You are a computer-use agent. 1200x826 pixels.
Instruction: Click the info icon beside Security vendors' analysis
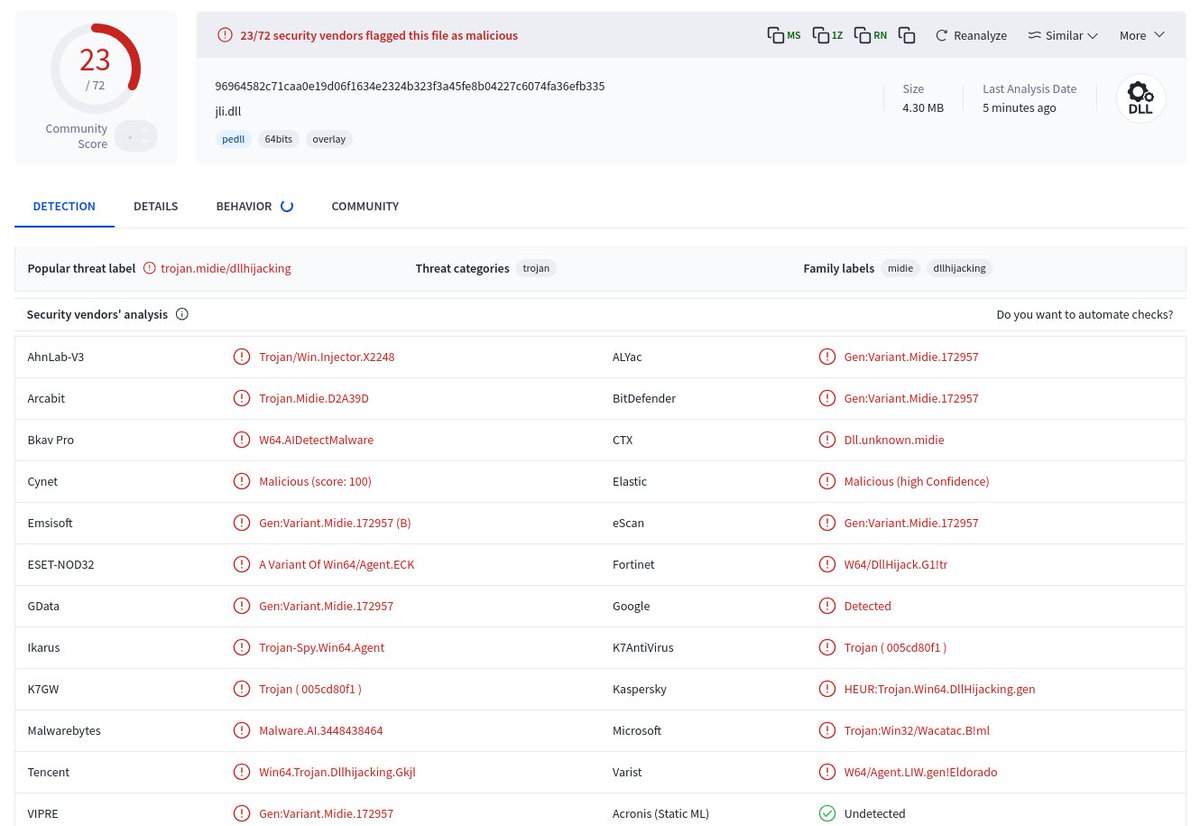(181, 313)
